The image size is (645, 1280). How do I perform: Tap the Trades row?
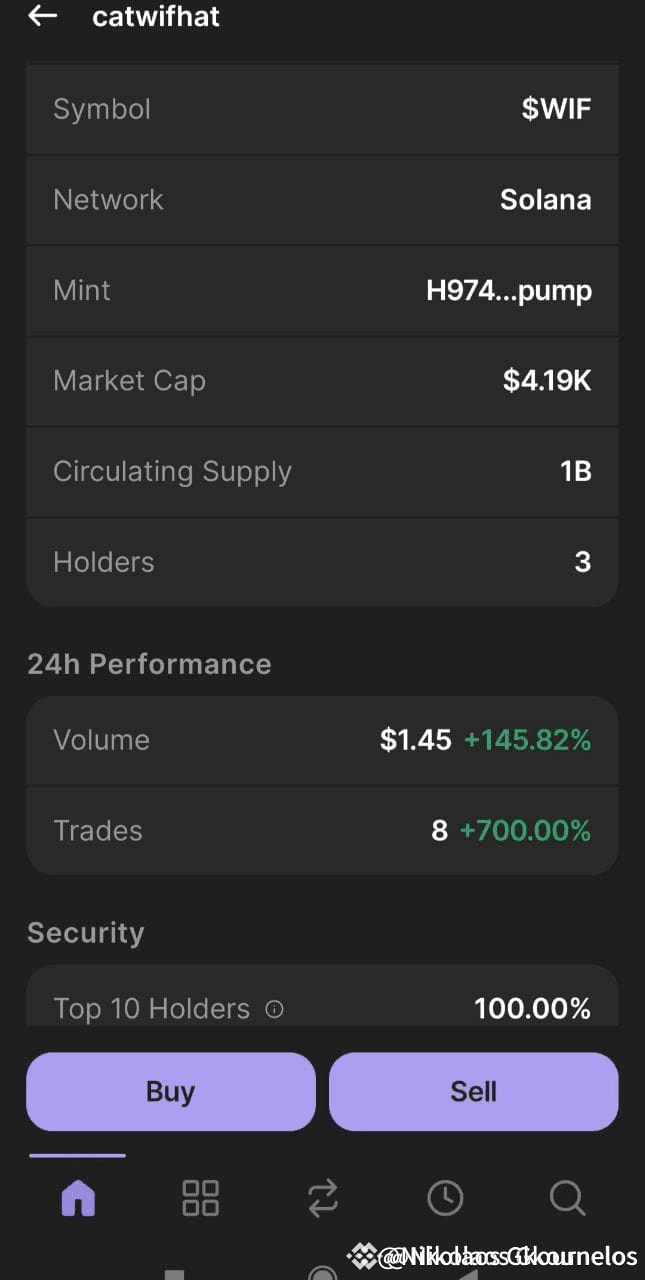pyautogui.click(x=322, y=831)
